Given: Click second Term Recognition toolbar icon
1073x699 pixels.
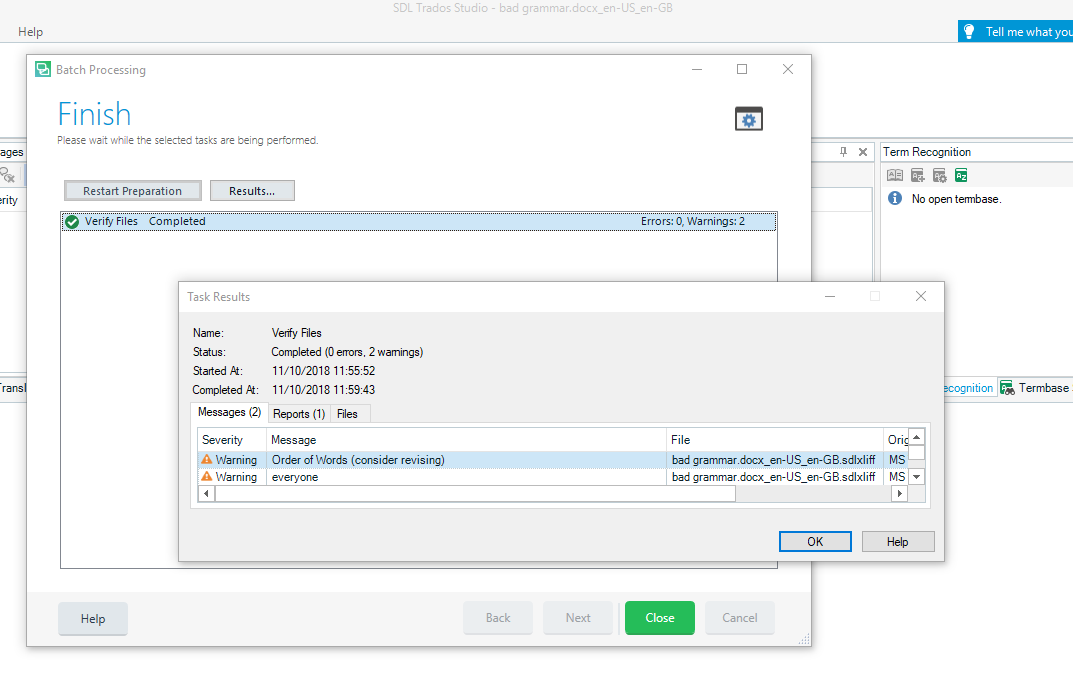Looking at the screenshot, I should click(918, 175).
